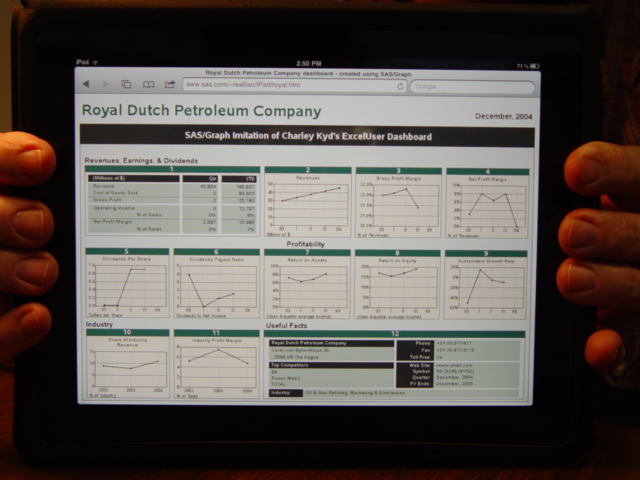Open the Sustainable Growth Rate chart
The height and width of the screenshot is (480, 640).
point(486,285)
